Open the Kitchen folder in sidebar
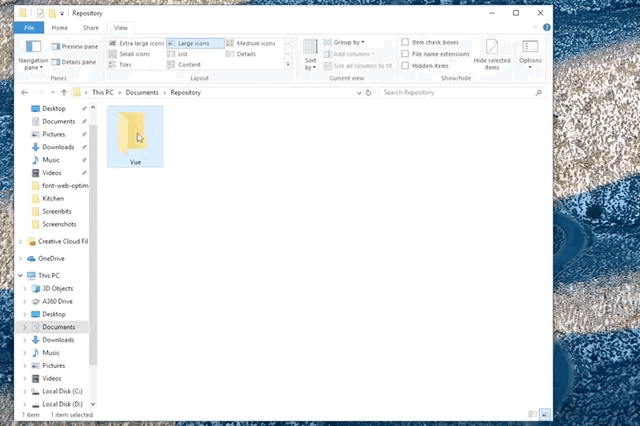The image size is (640, 426). [x=53, y=198]
